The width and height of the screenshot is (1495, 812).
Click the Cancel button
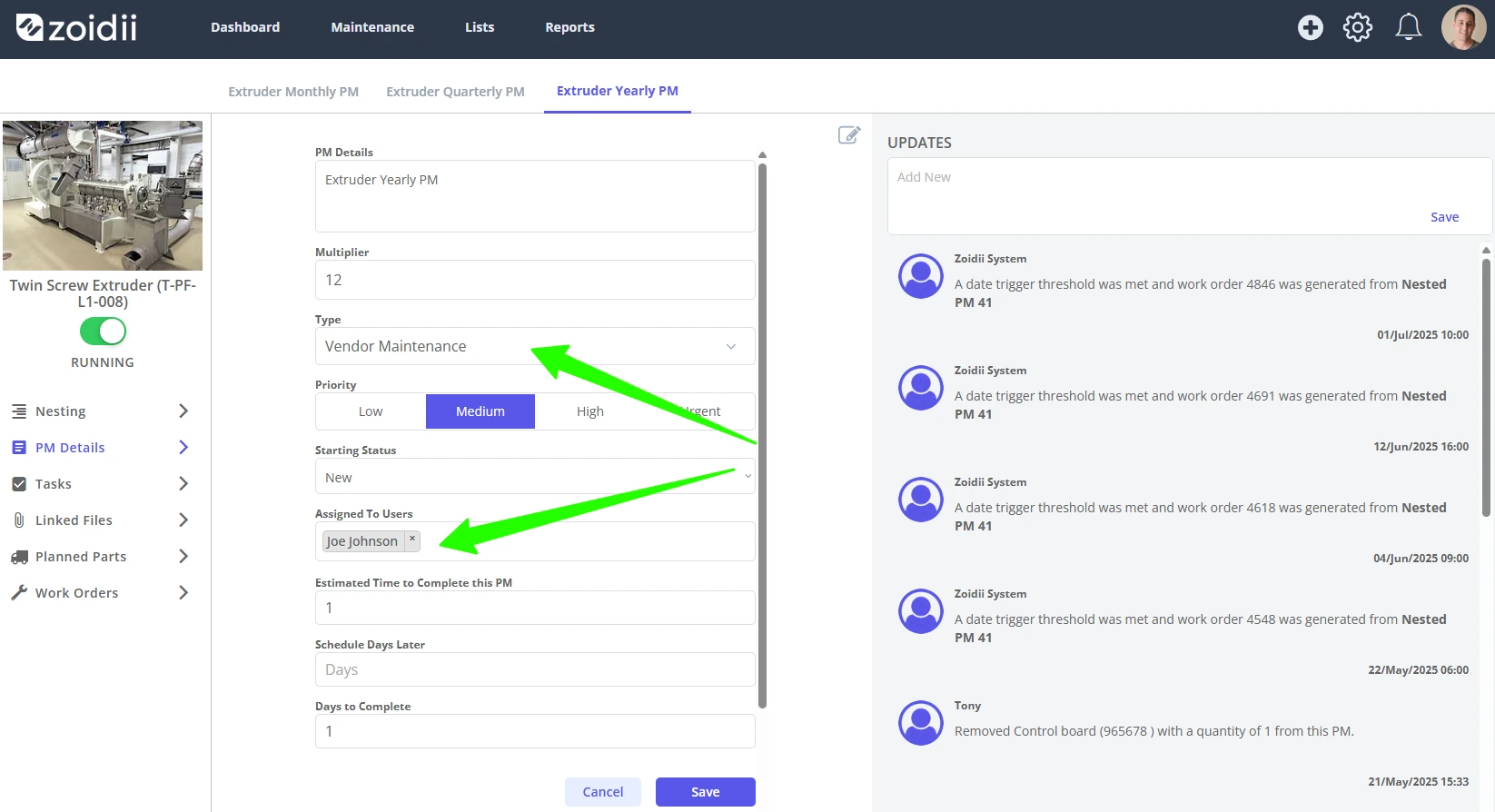(603, 792)
